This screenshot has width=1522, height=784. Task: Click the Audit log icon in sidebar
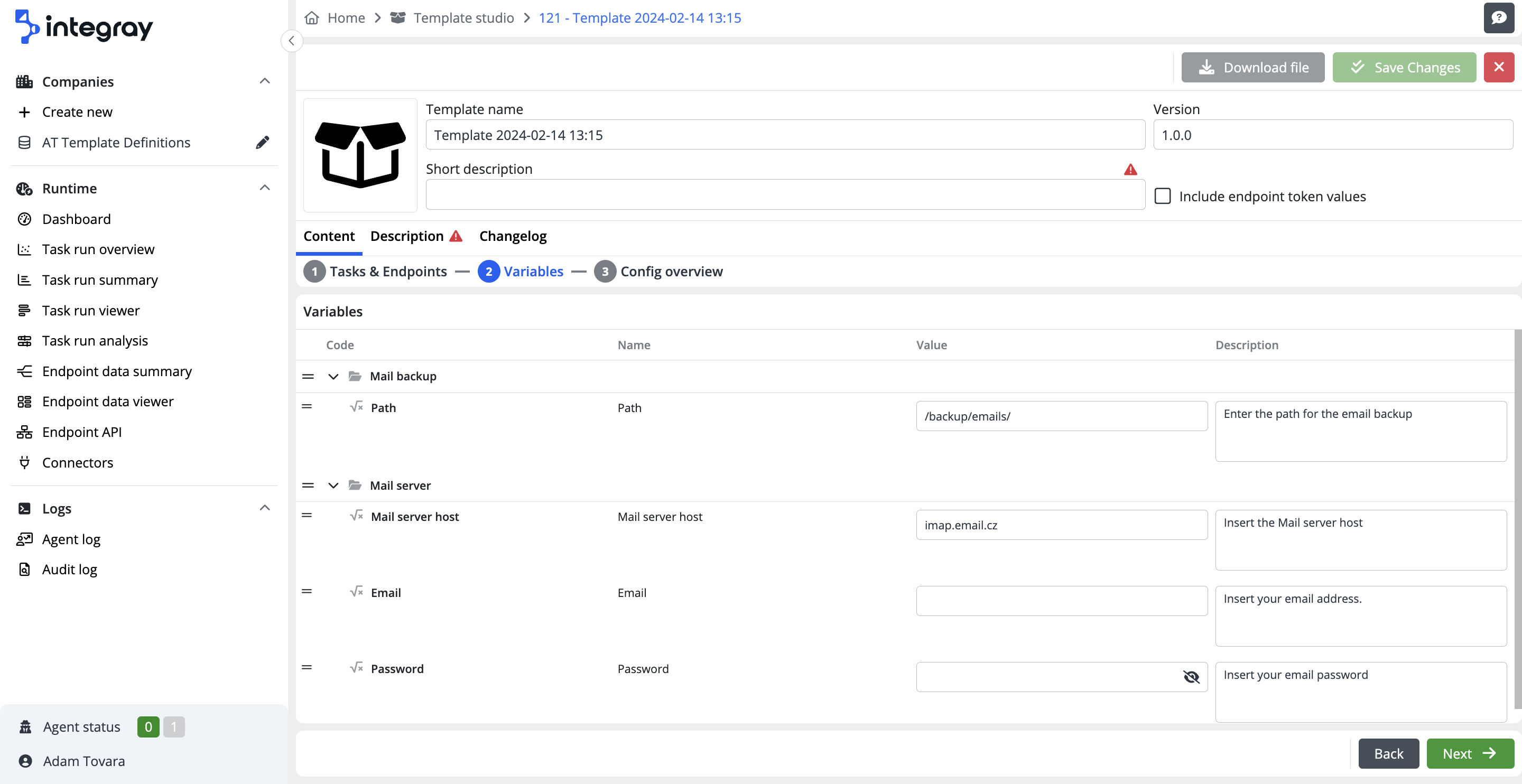24,570
